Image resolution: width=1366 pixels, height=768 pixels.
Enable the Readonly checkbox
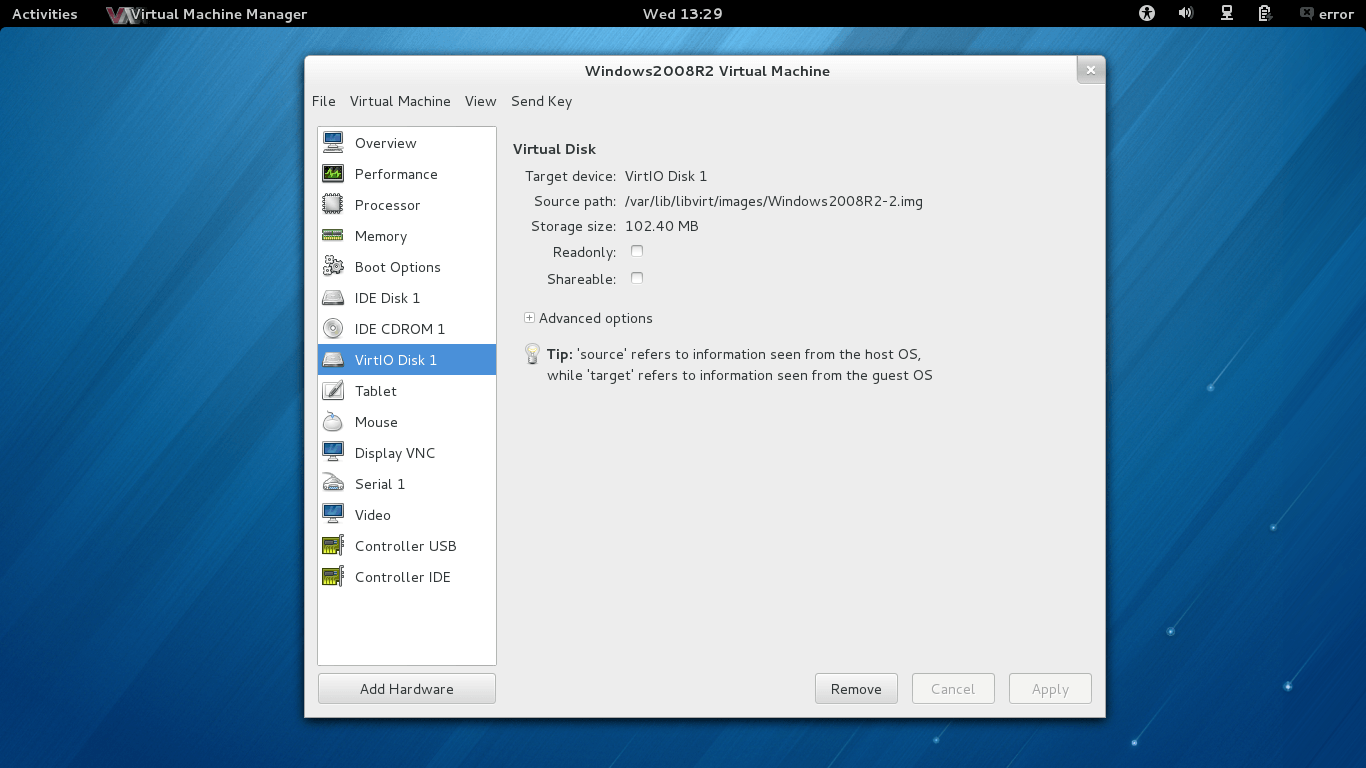(x=637, y=252)
